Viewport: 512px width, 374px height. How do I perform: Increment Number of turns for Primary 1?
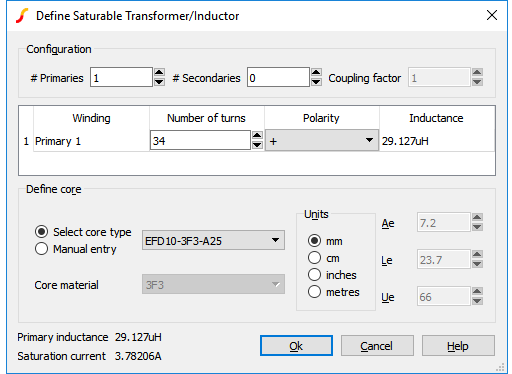pyautogui.click(x=257, y=135)
